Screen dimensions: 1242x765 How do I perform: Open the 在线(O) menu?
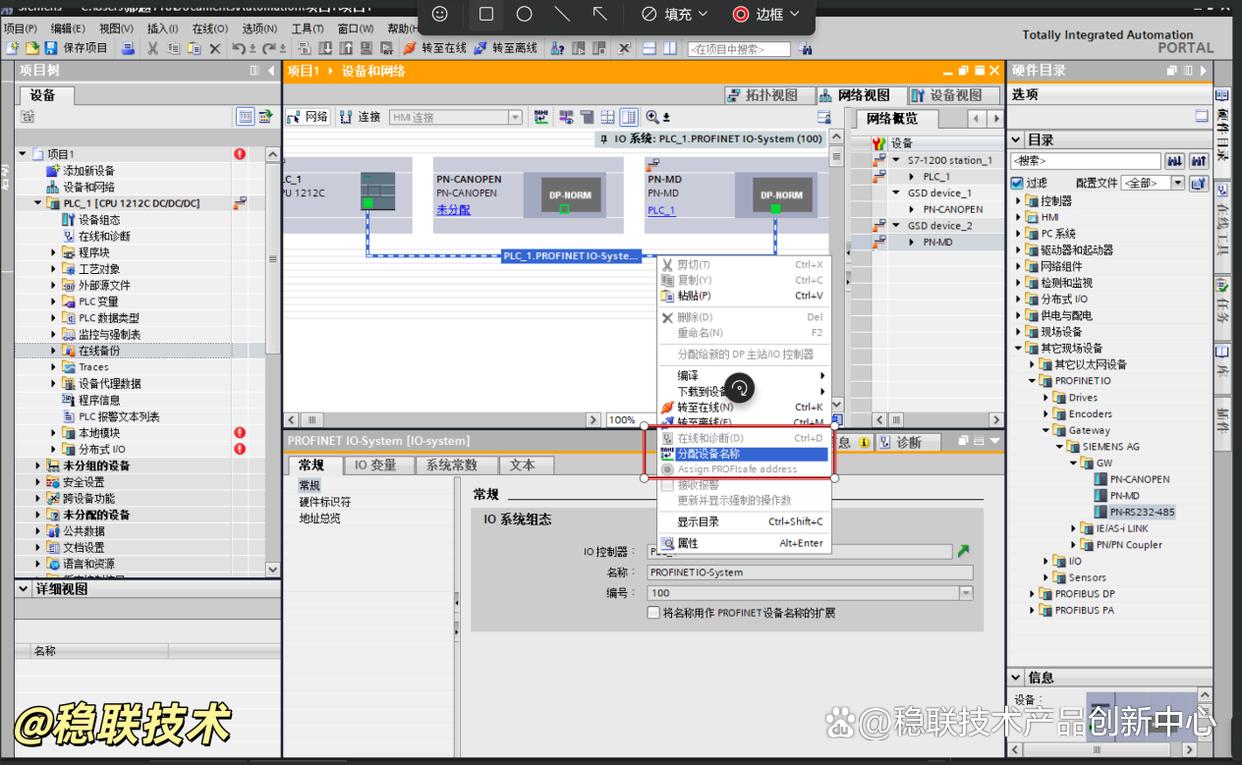tap(210, 28)
